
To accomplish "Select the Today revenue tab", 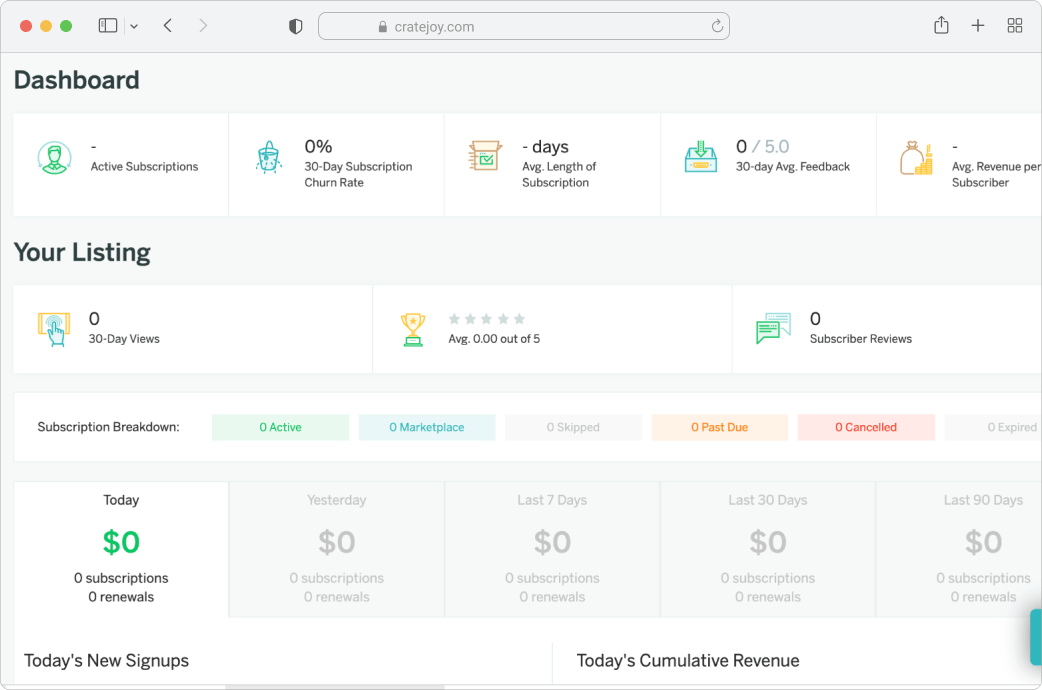I will click(121, 549).
